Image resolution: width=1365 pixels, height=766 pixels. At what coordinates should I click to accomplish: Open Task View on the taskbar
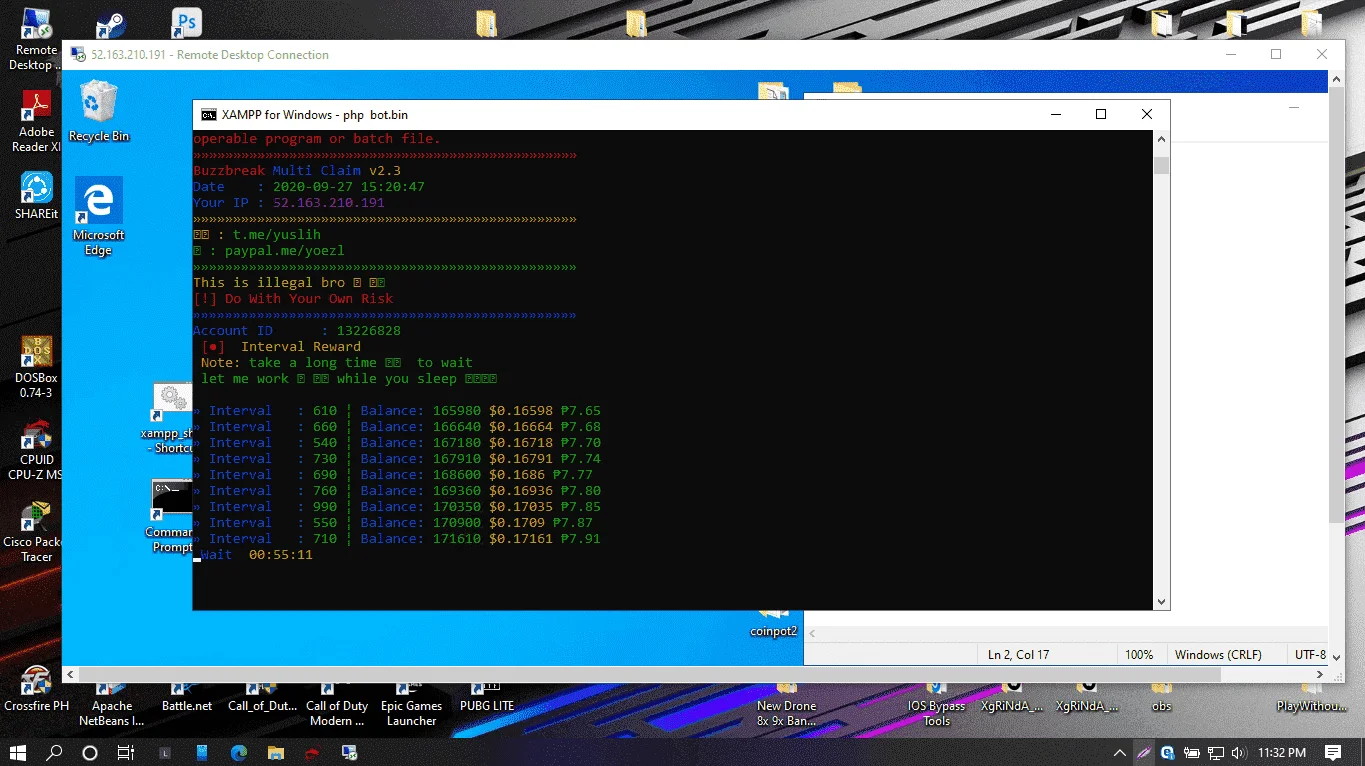pyautogui.click(x=126, y=752)
